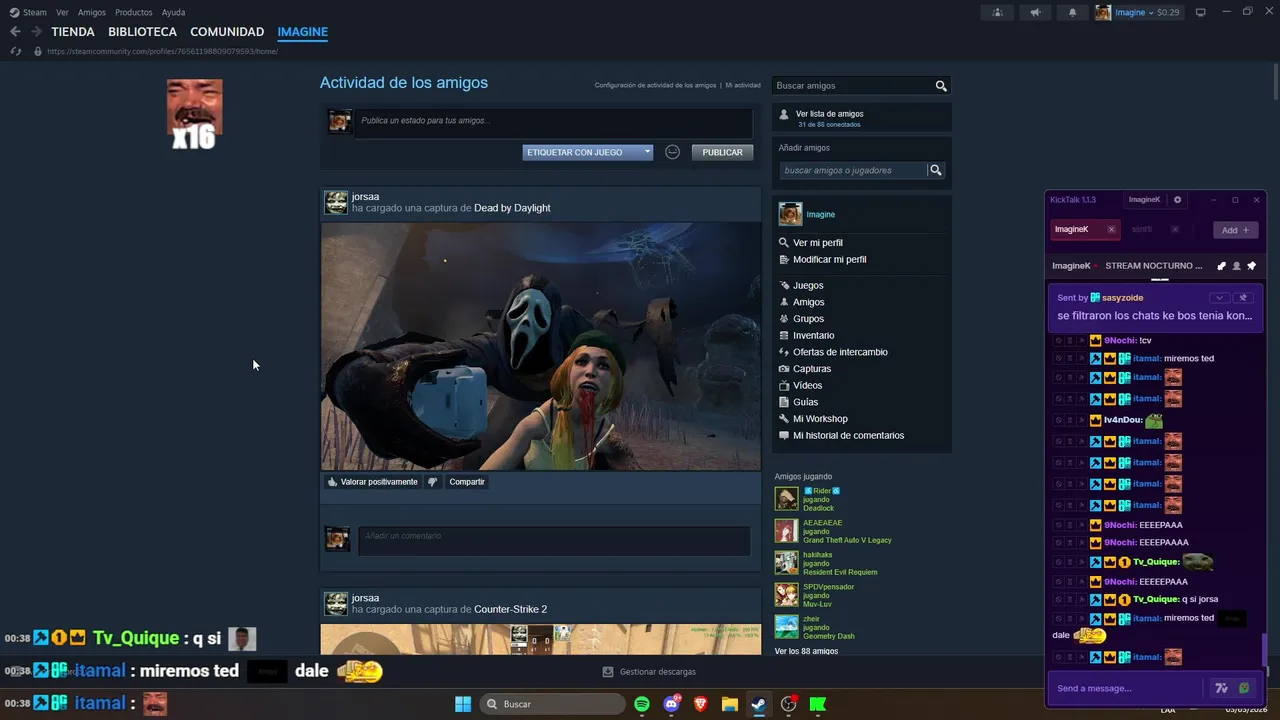Image resolution: width=1280 pixels, height=720 pixels.
Task: Click Ver mi perfil
Action: [x=818, y=243]
